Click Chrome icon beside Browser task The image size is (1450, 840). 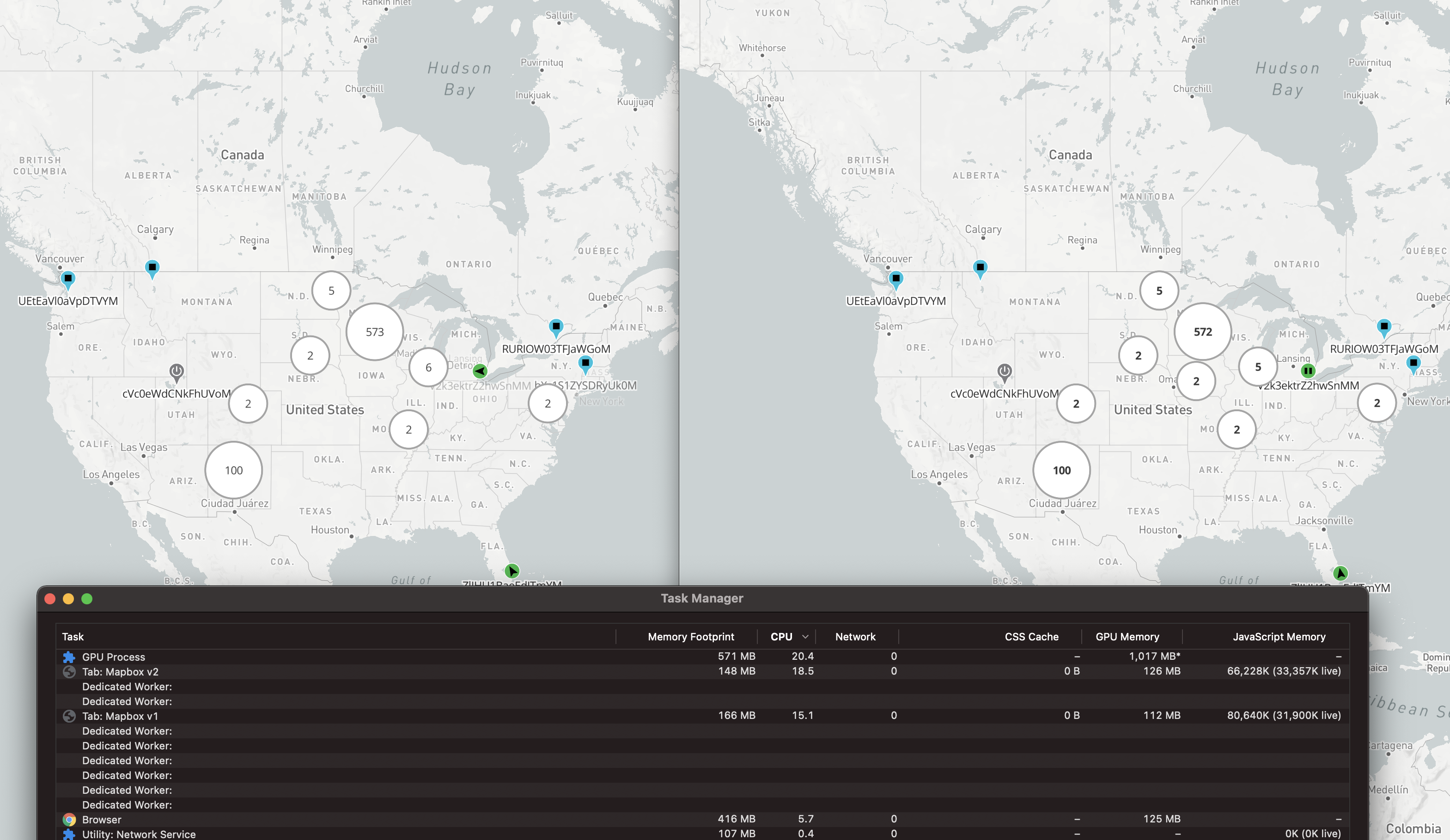click(69, 819)
